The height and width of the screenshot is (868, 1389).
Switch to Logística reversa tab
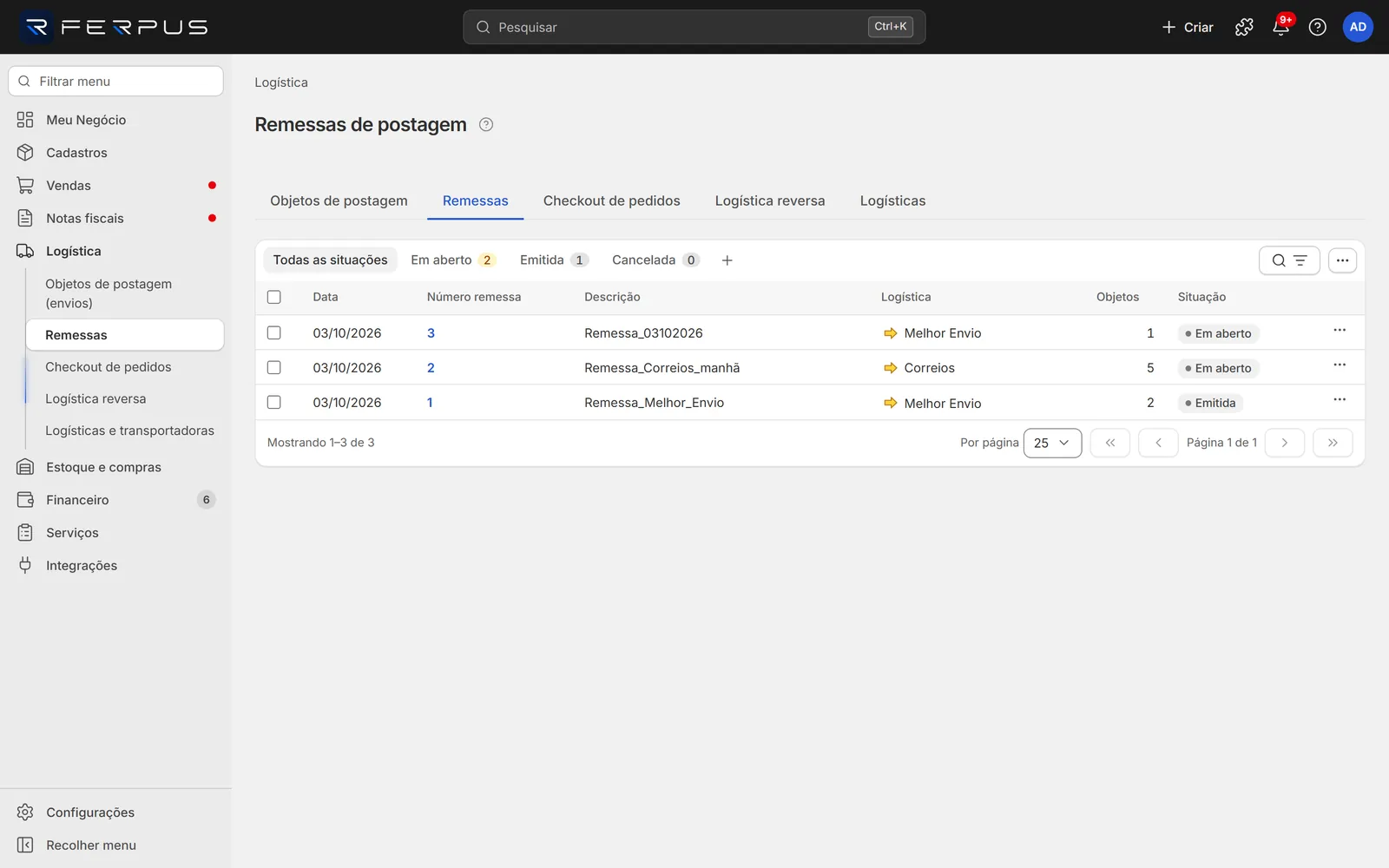tap(770, 201)
